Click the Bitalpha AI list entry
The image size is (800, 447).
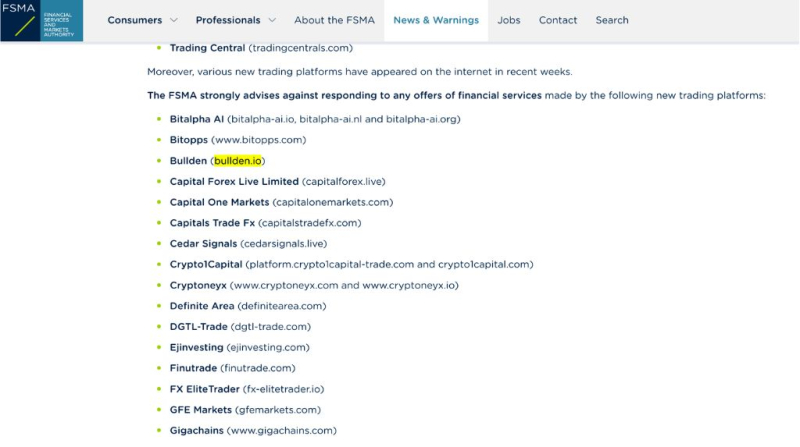coord(315,119)
